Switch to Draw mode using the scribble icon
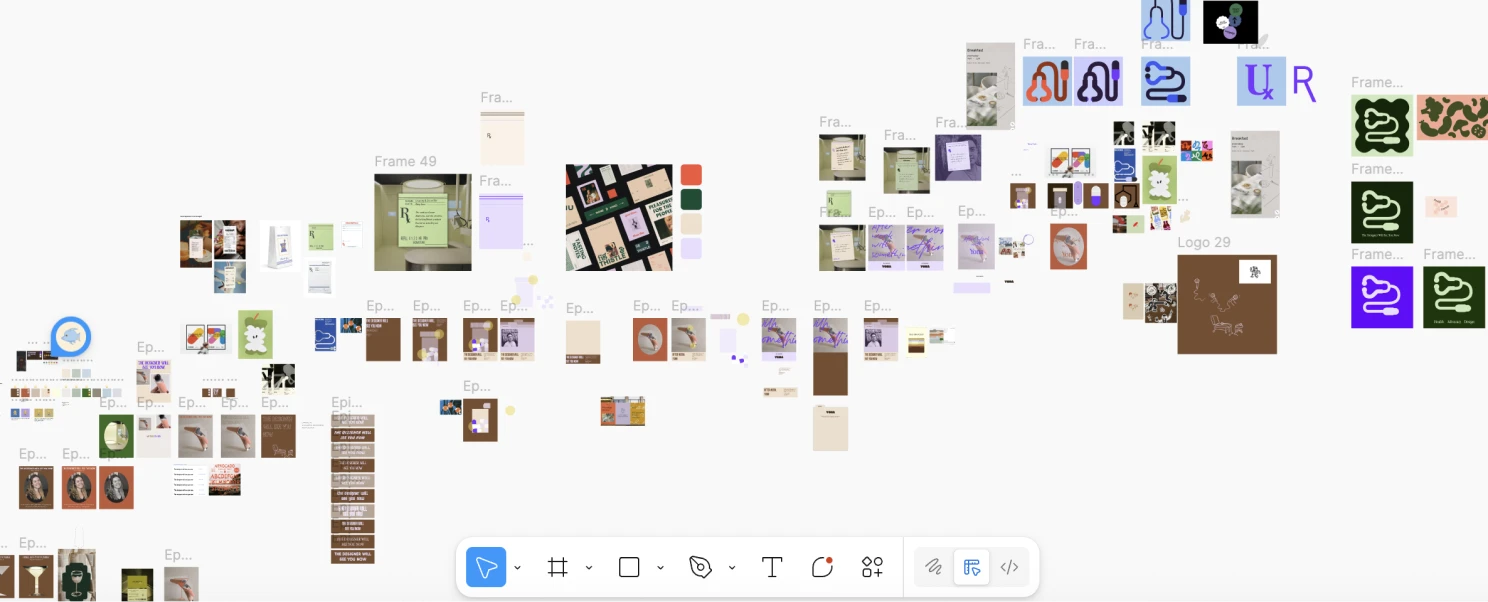The height and width of the screenshot is (602, 1488). click(x=933, y=567)
